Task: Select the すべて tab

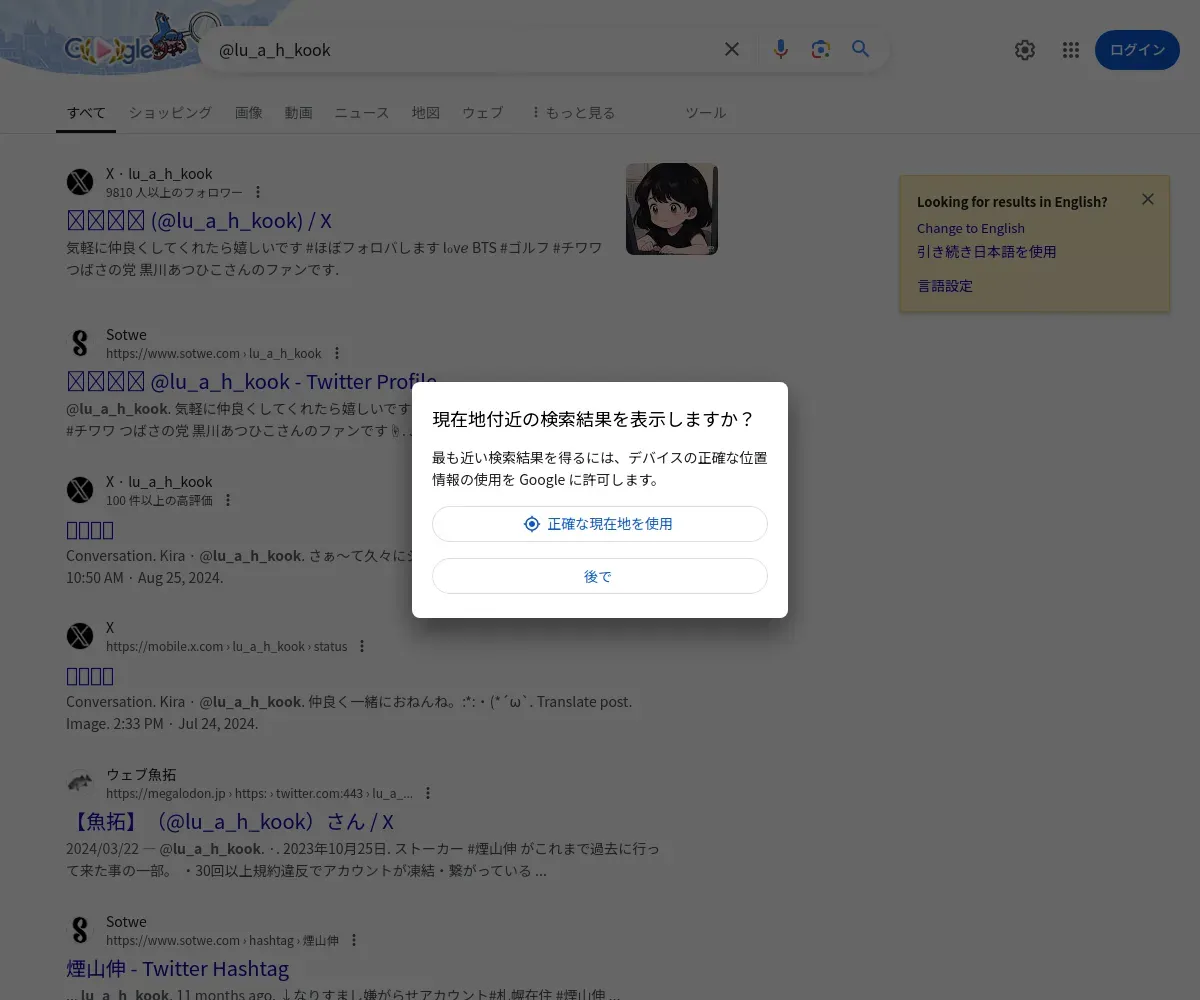Action: point(86,113)
